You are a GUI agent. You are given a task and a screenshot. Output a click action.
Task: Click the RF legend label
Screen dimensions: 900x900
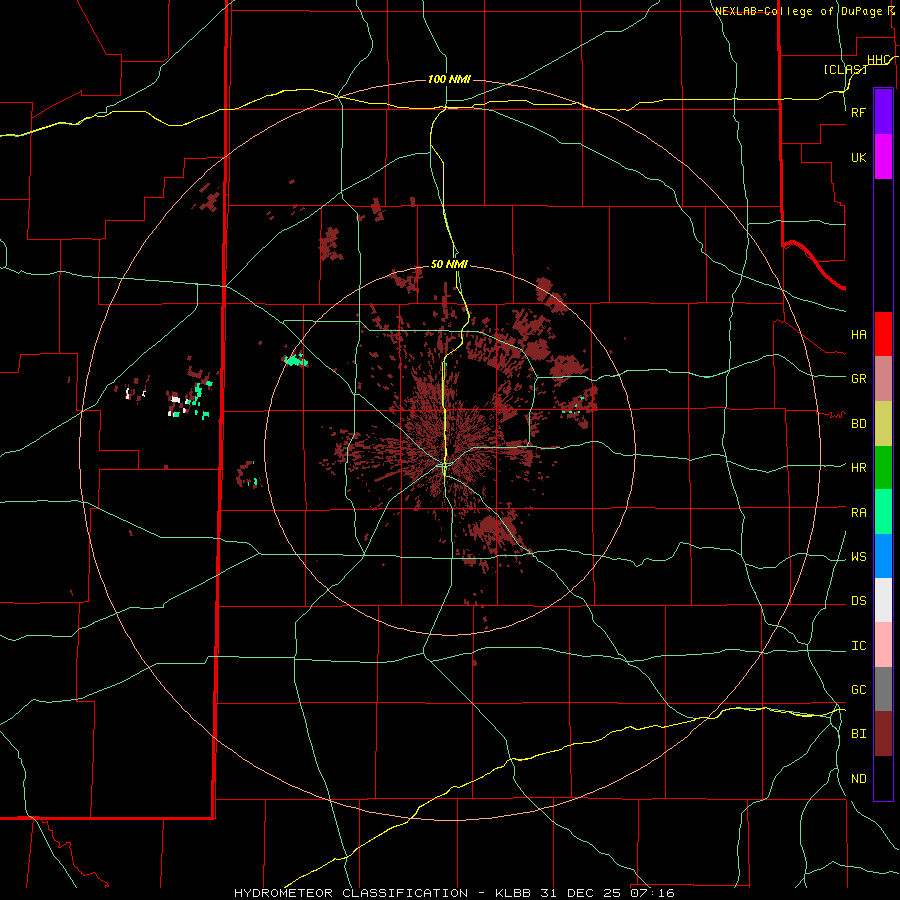click(859, 113)
